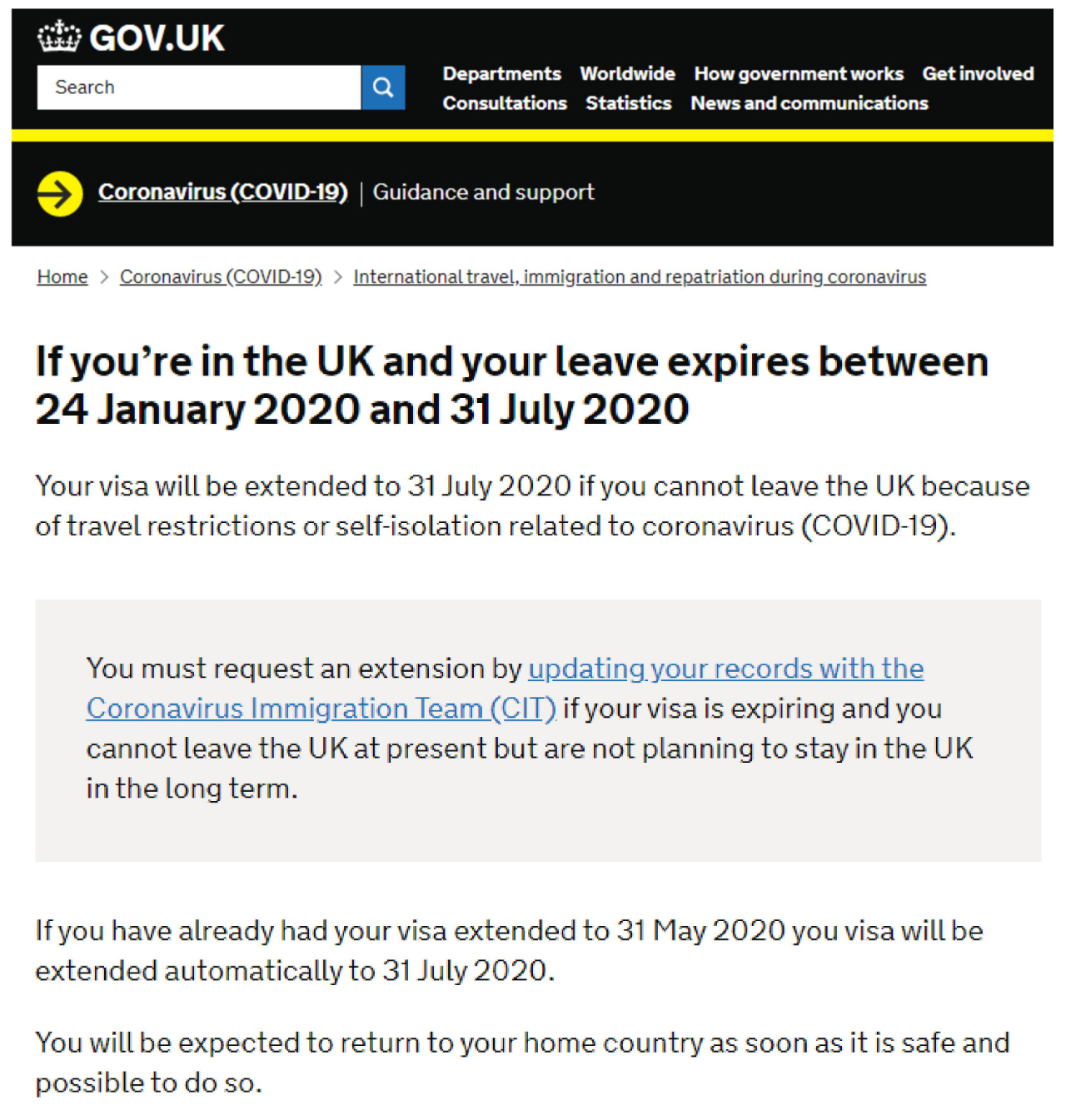The height and width of the screenshot is (1120, 1066).
Task: Click the Home breadcrumb link
Action: (62, 277)
